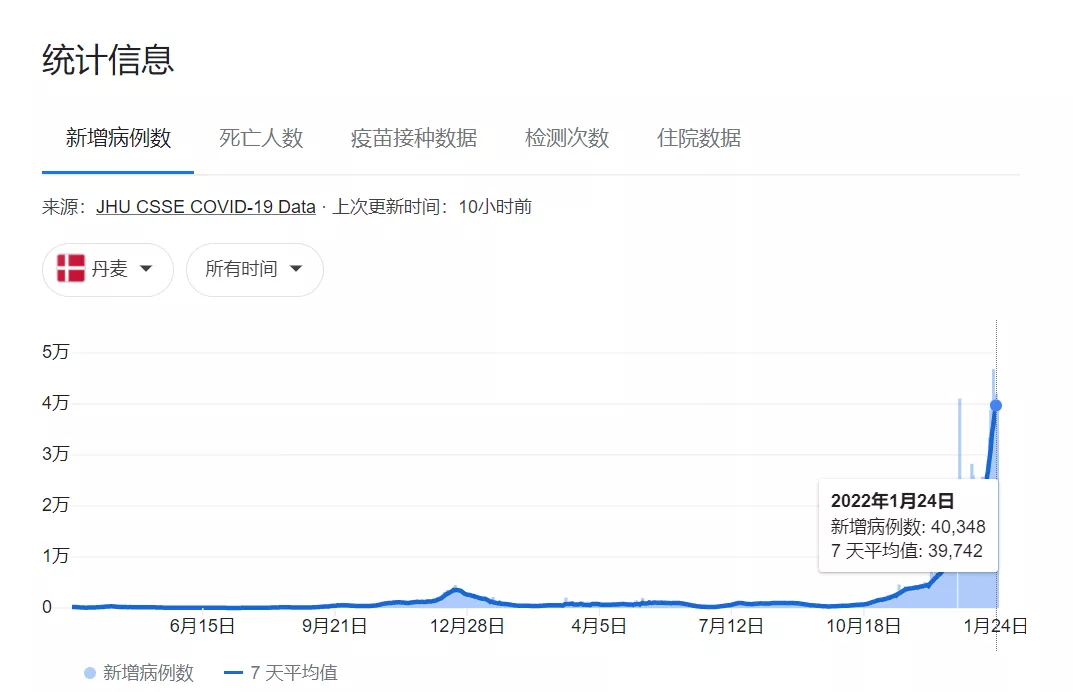Viewport: 1073px width, 692px height.
Task: Click the 7月12日 axis label
Action: [731, 626]
